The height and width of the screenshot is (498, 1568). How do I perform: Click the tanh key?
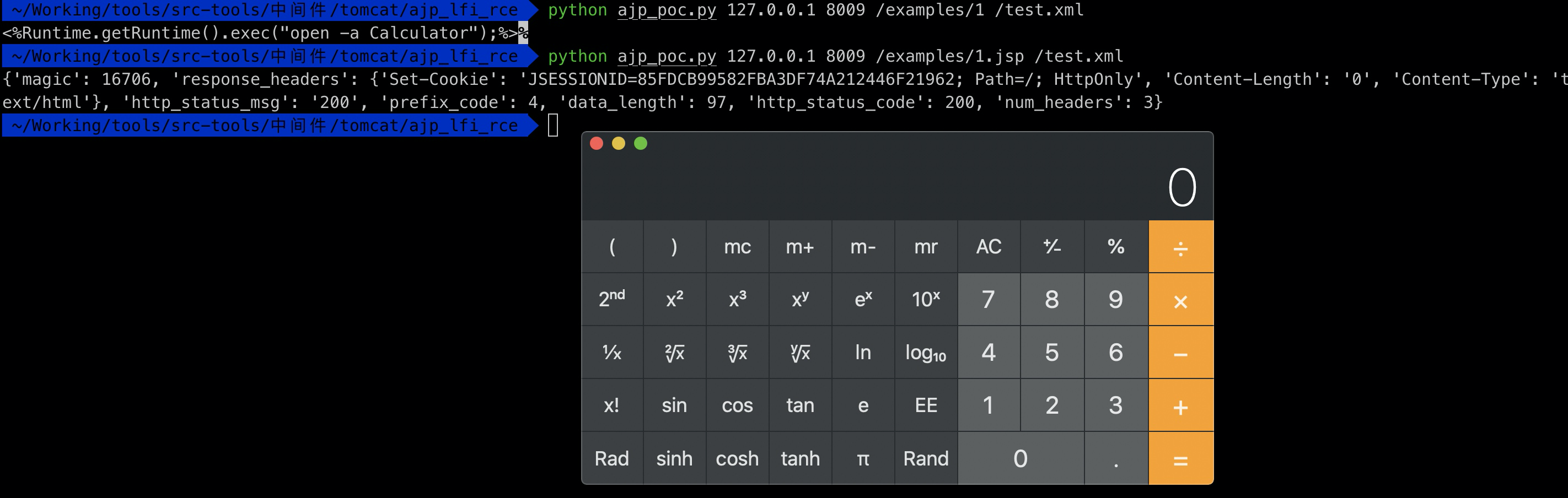[x=800, y=458]
